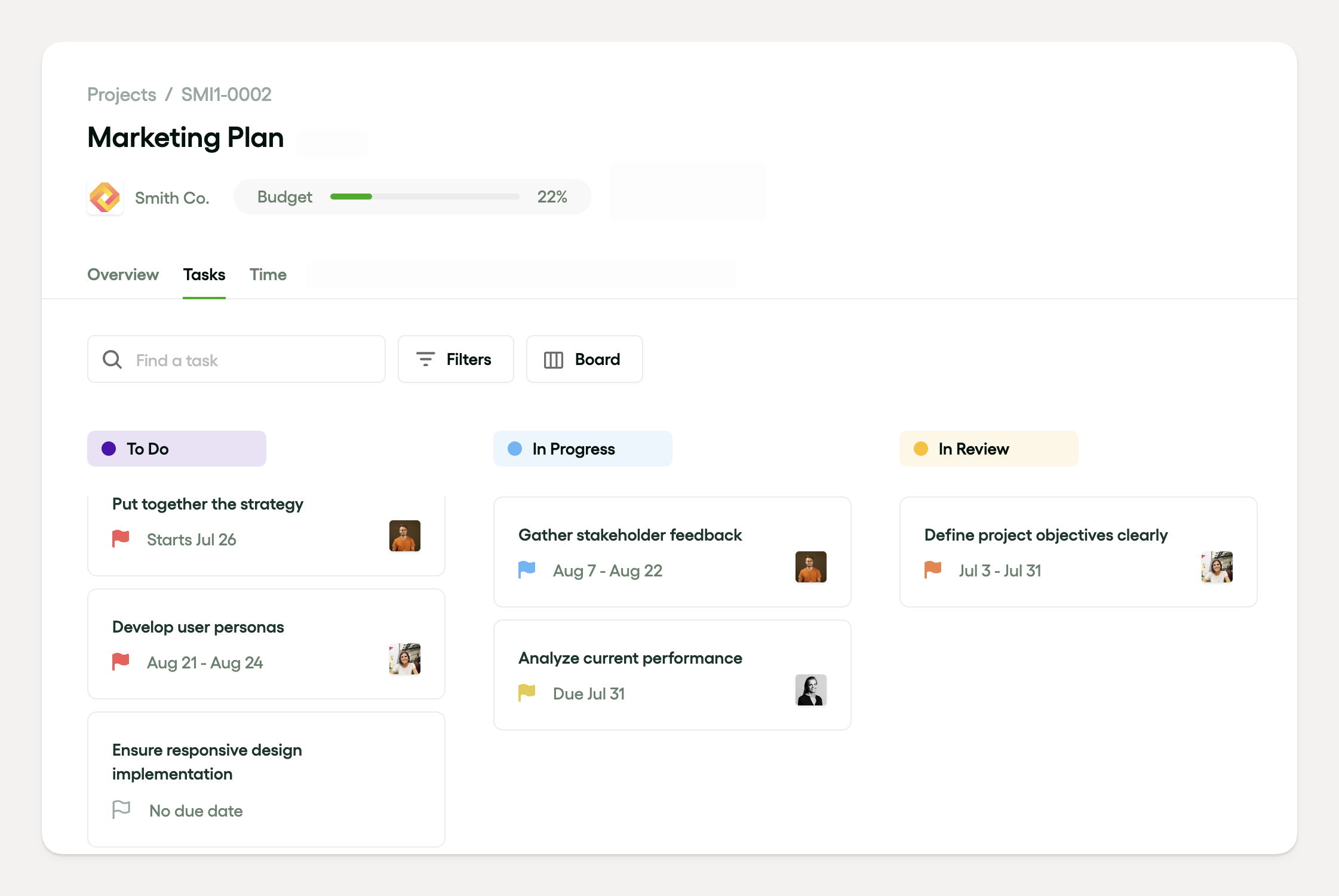Click the Smith Co. logo icon

click(x=105, y=198)
